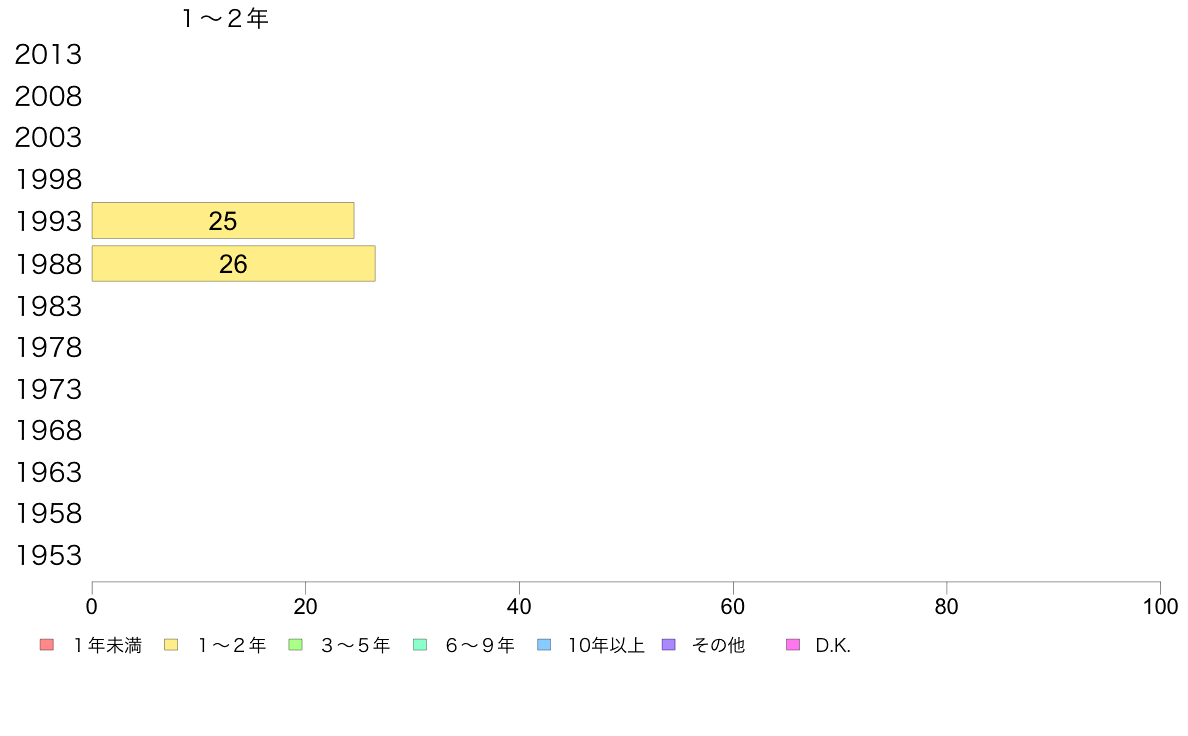1188x736 pixels.
Task: Toggle the 3～5年 legend label
Action: tap(355, 646)
